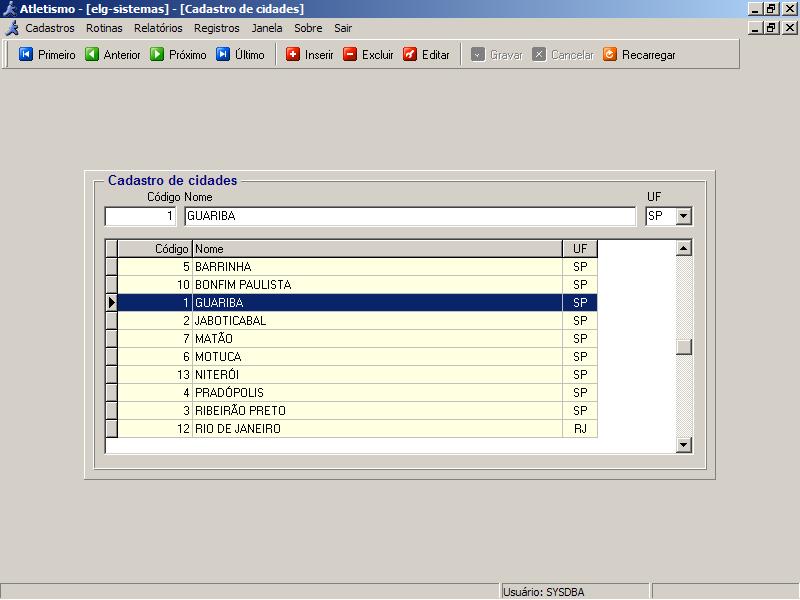Click the grid scrollbar up arrow

684,248
